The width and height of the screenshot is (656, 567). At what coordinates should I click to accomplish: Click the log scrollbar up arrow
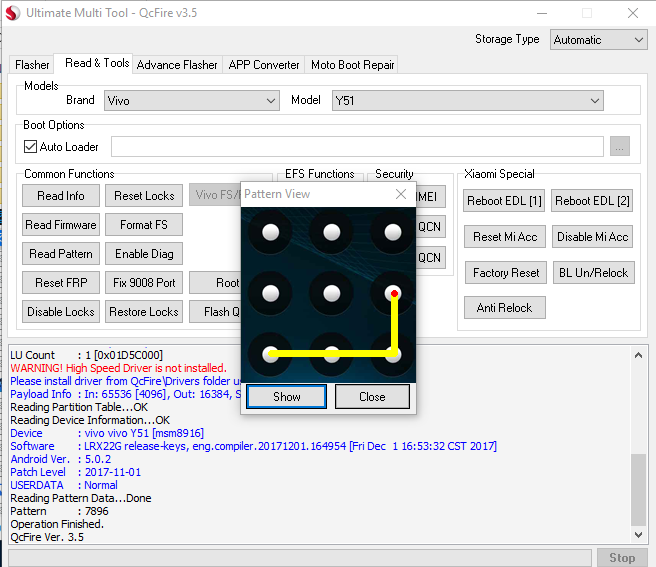pos(638,355)
